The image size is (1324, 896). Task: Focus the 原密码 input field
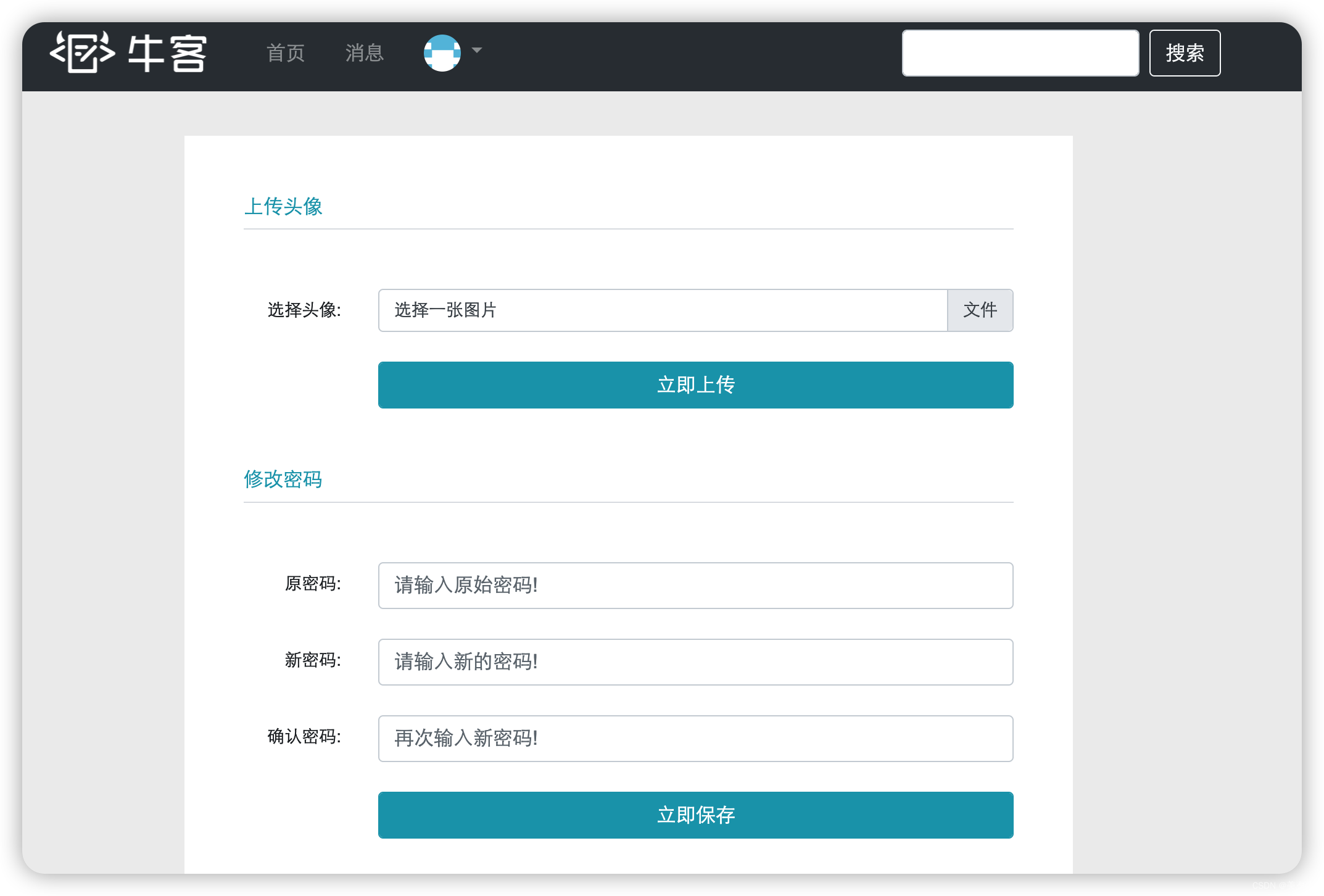click(x=696, y=585)
